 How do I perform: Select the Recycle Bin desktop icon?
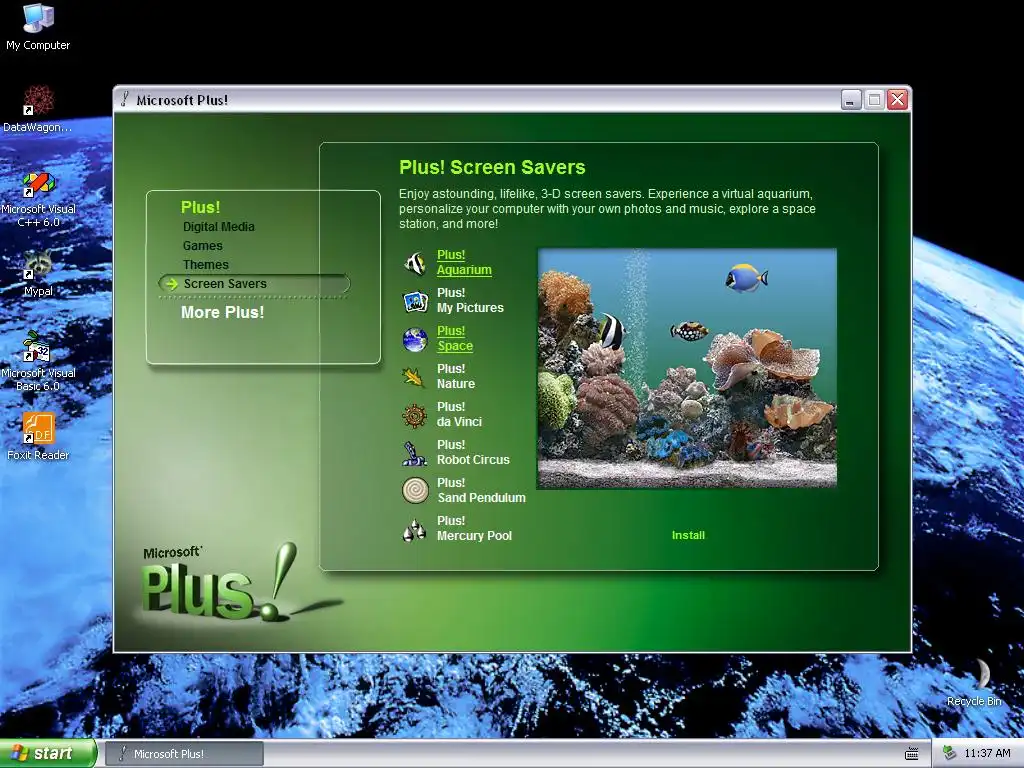(974, 682)
